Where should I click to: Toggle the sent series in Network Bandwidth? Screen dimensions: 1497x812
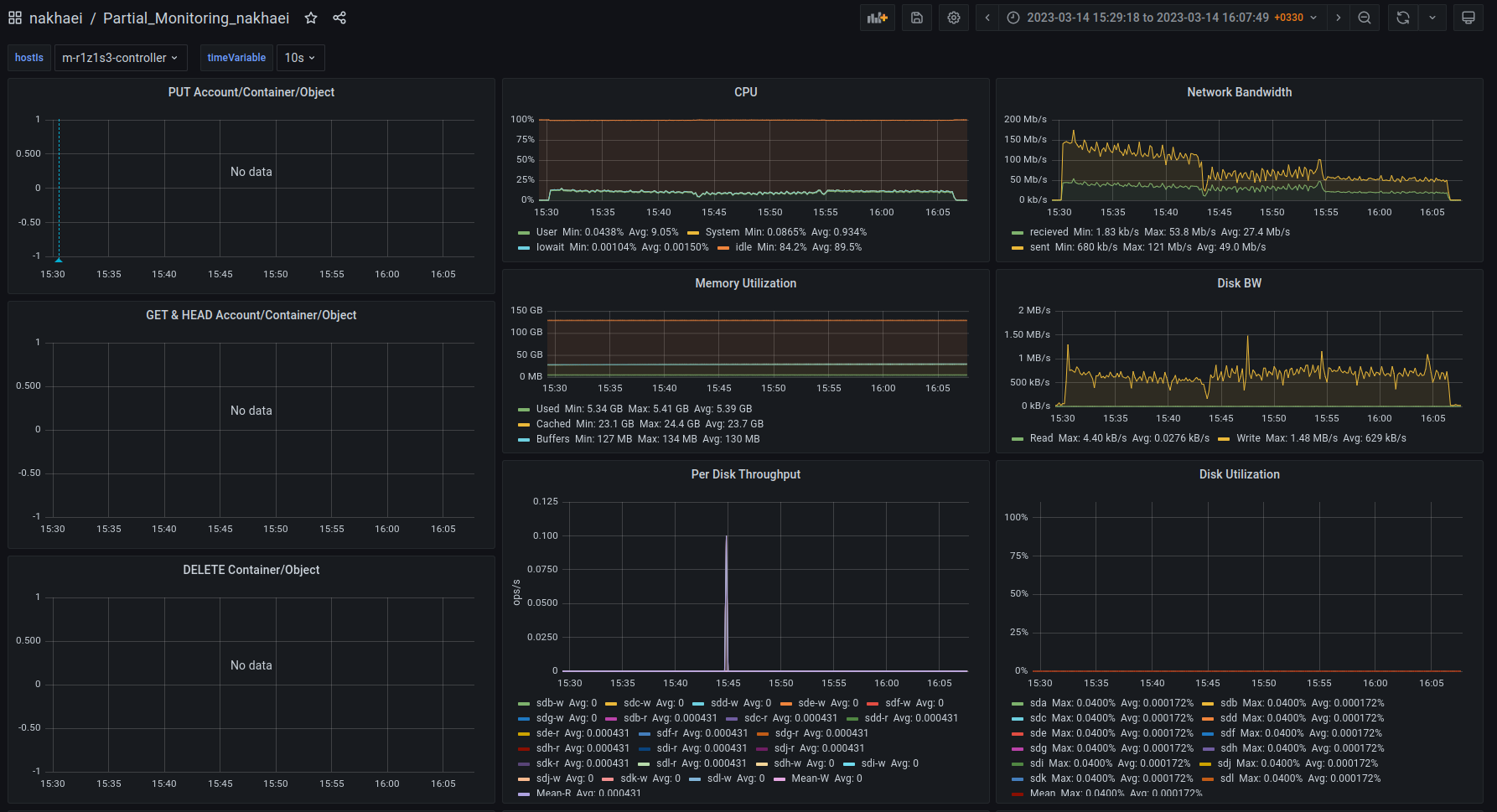click(1039, 247)
